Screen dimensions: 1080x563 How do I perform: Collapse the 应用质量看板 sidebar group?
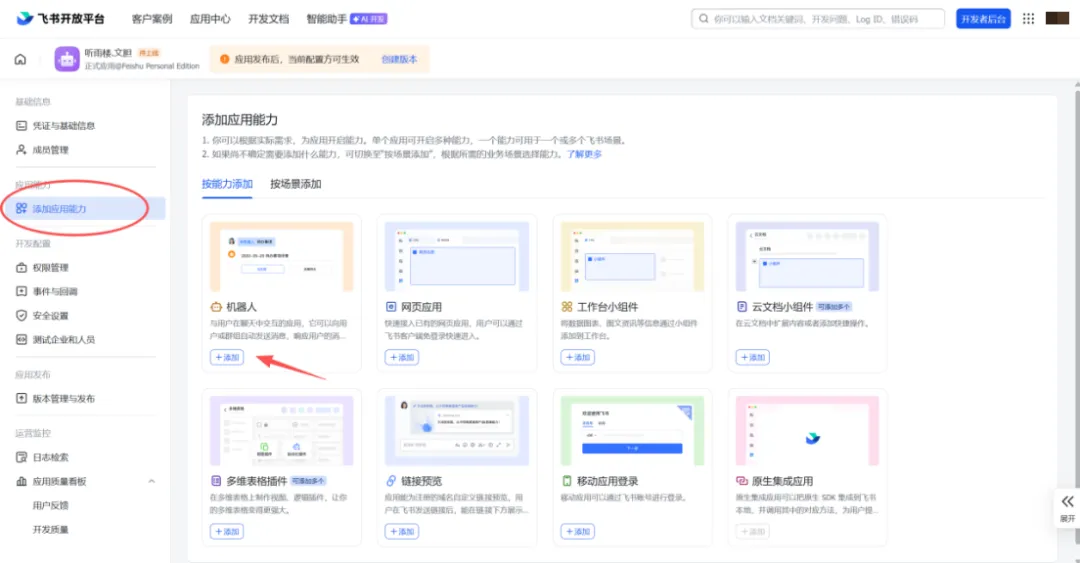click(x=152, y=481)
